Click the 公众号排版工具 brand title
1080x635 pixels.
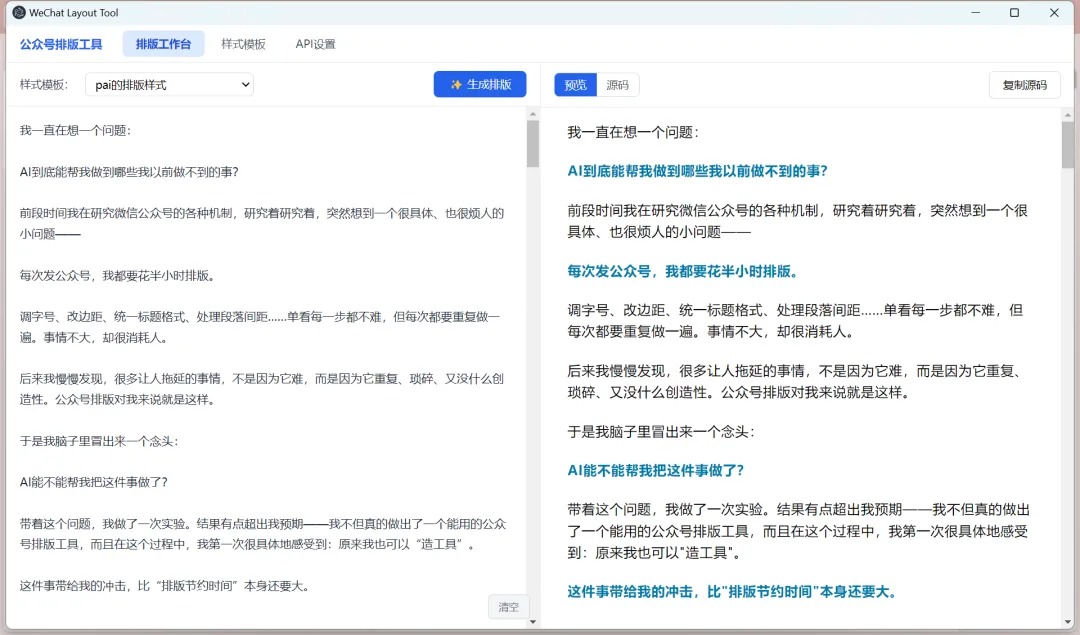tap(61, 44)
